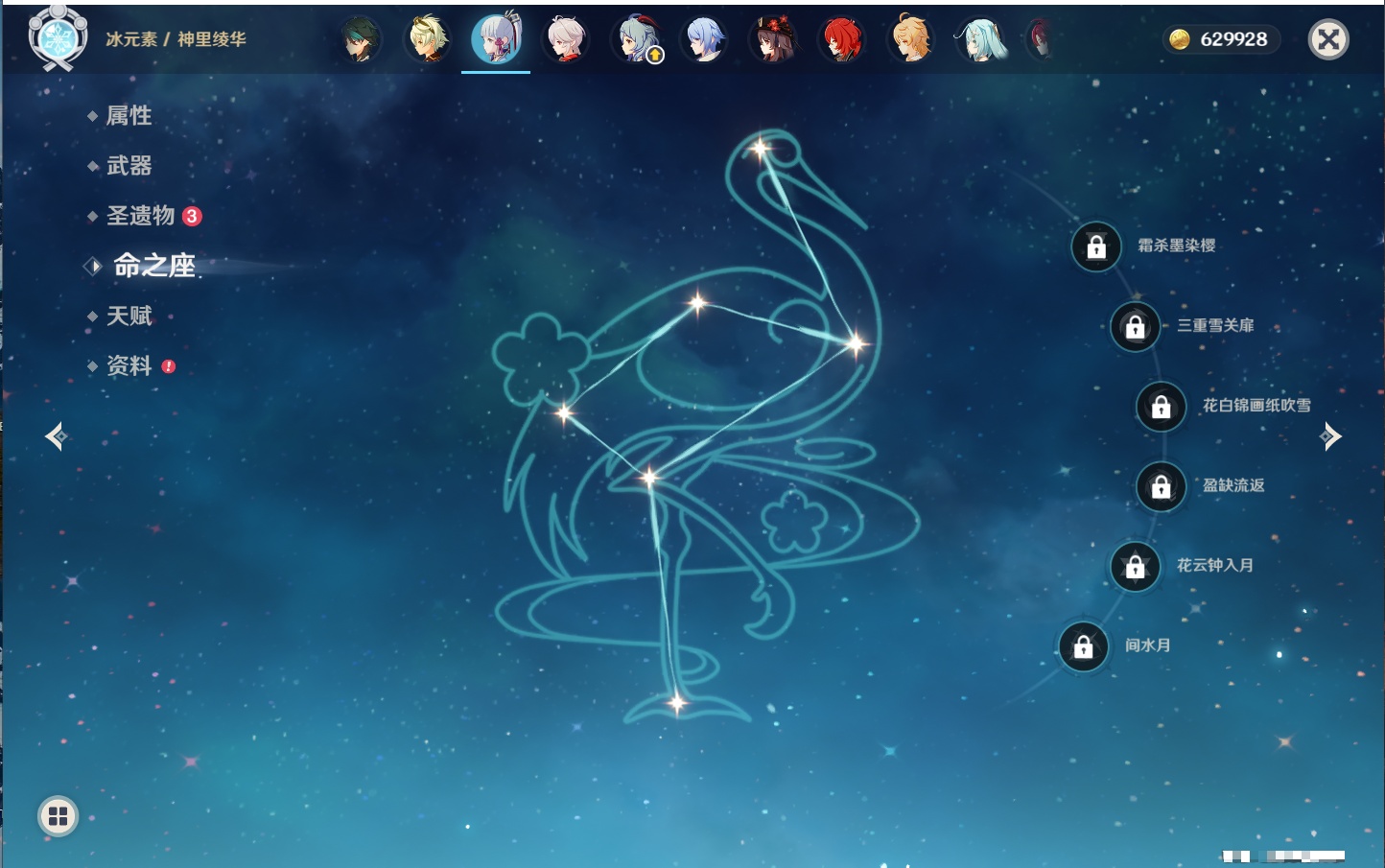1385x868 pixels.
Task: Click the Mora coin icon
Action: click(1180, 39)
